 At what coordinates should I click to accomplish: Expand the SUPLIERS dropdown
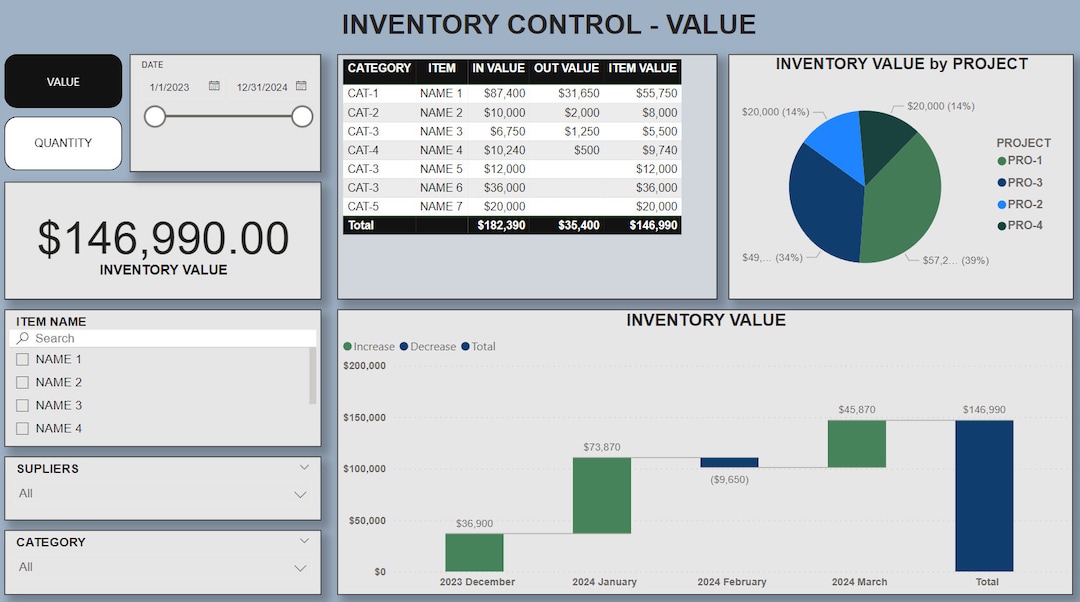point(302,466)
